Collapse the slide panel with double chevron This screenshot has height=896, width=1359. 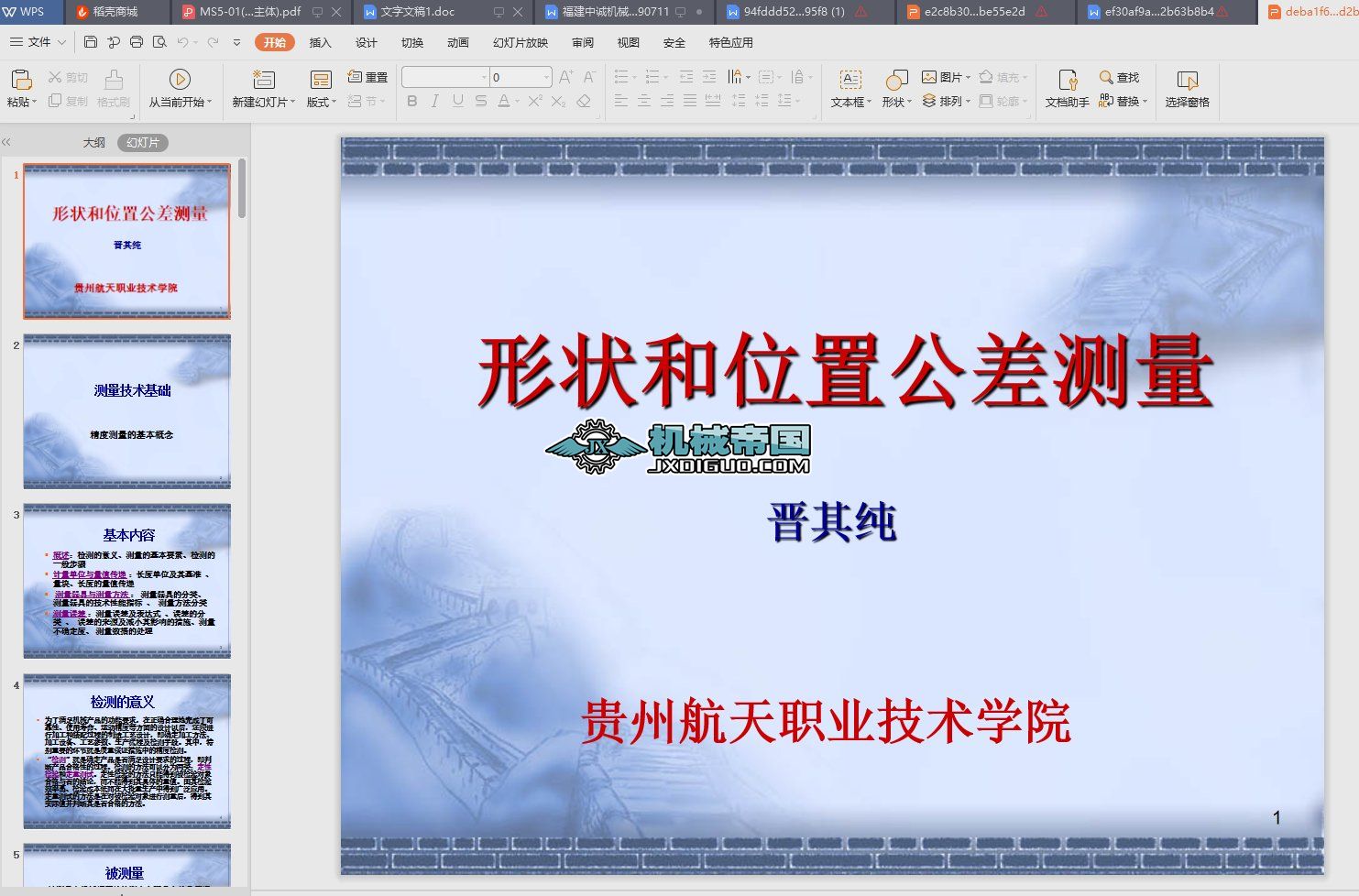[6, 142]
